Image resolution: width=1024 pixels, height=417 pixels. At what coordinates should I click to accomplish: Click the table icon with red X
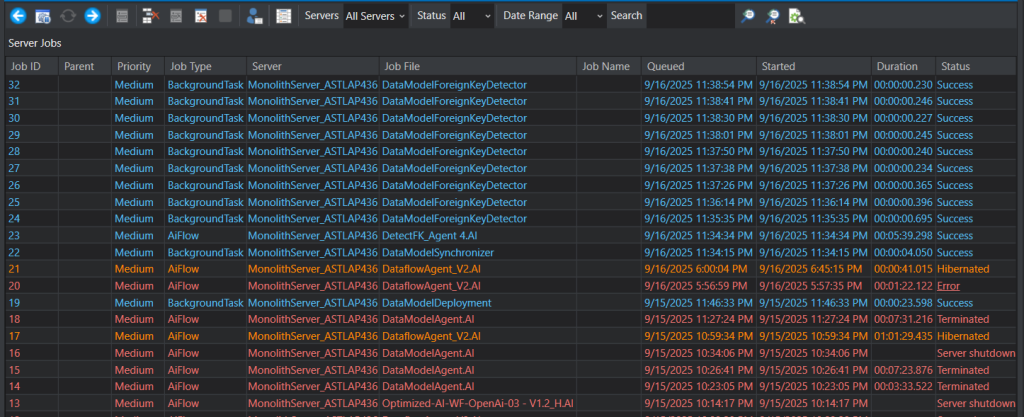point(150,16)
